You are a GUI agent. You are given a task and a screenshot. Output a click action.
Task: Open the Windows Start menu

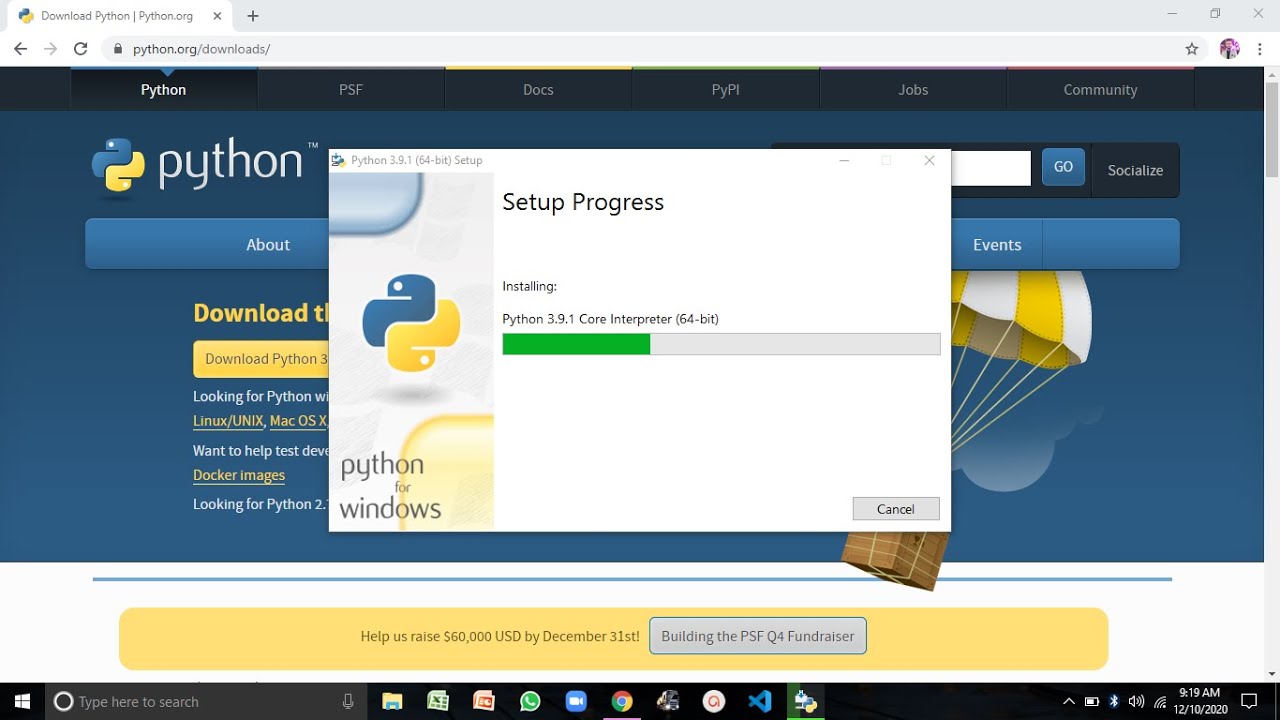click(x=21, y=701)
